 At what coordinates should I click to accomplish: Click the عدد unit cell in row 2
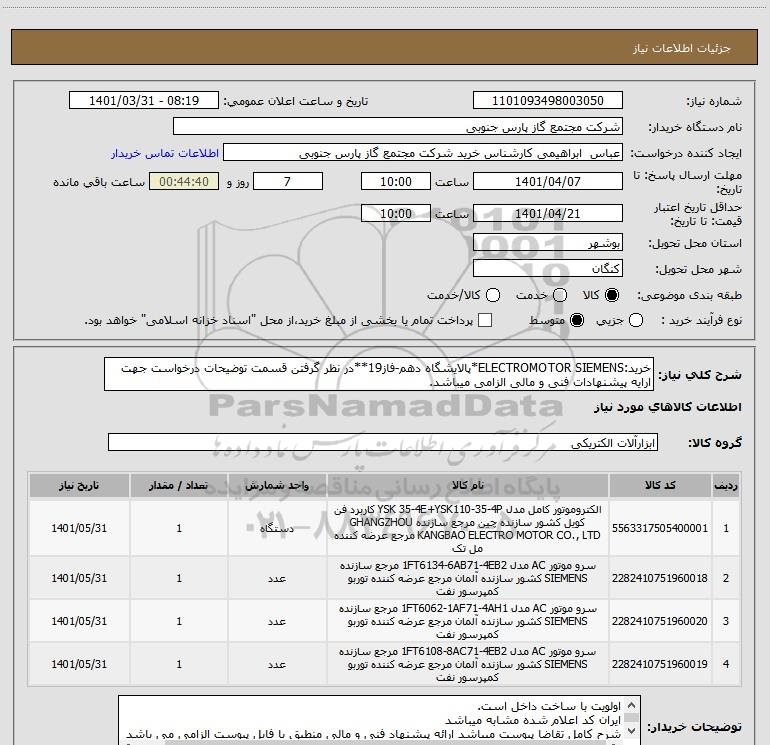277,579
